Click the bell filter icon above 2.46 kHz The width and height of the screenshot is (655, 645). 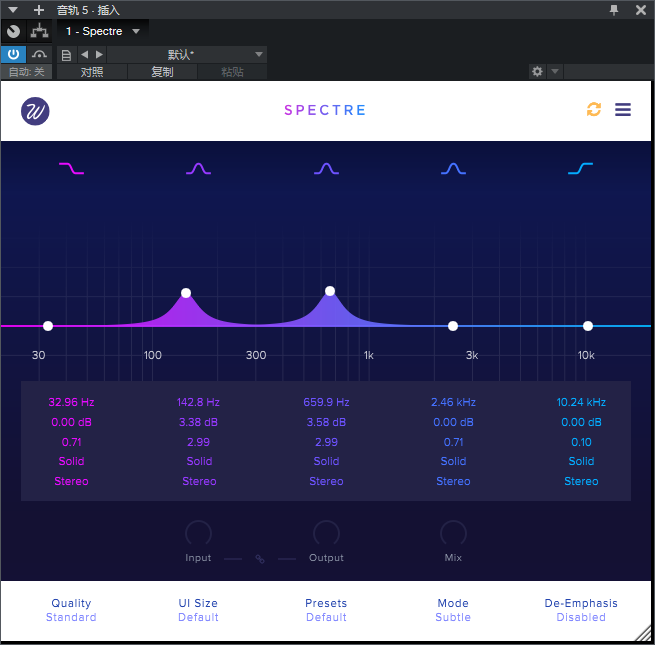pos(453,168)
